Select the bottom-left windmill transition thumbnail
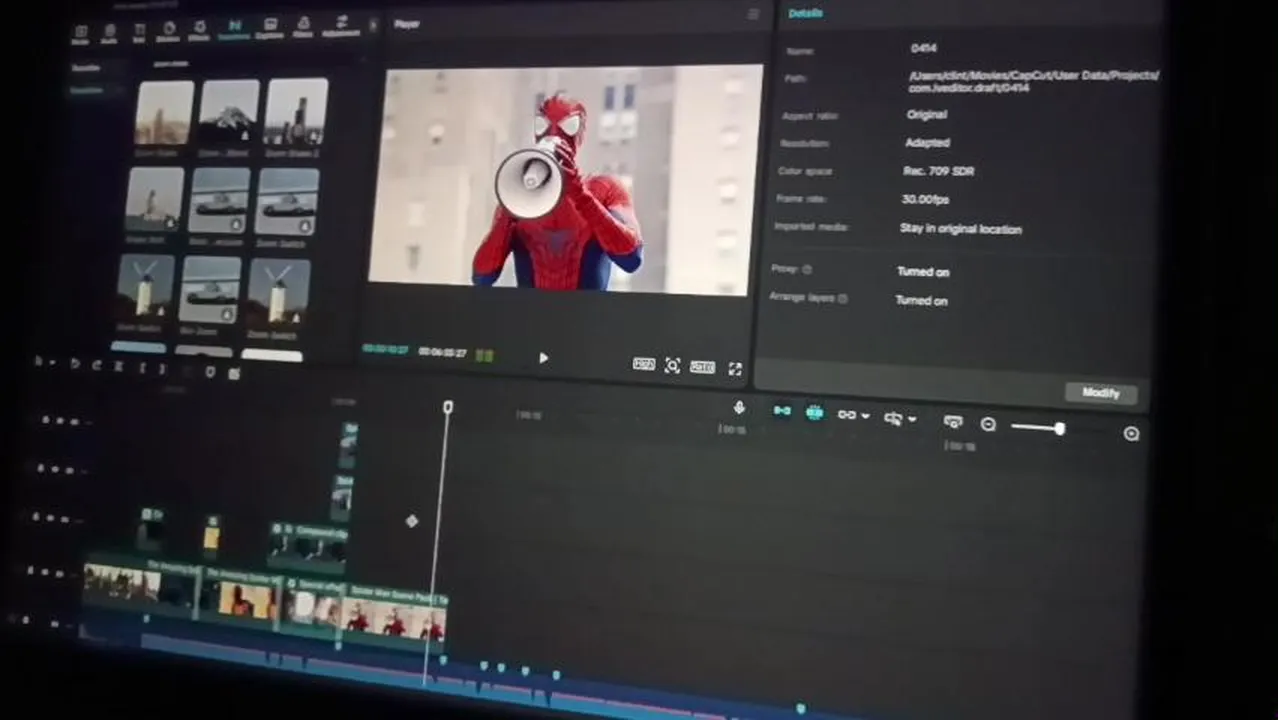1278x720 pixels. 145,286
